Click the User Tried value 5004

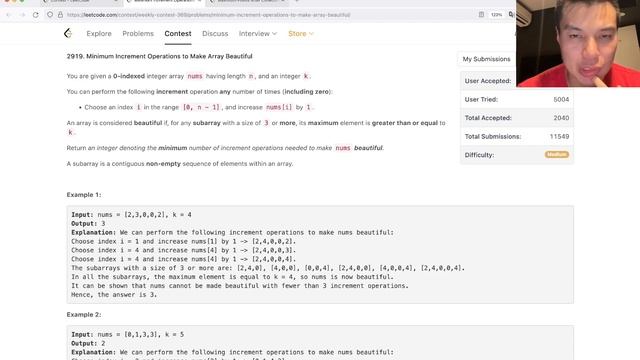pyautogui.click(x=561, y=99)
